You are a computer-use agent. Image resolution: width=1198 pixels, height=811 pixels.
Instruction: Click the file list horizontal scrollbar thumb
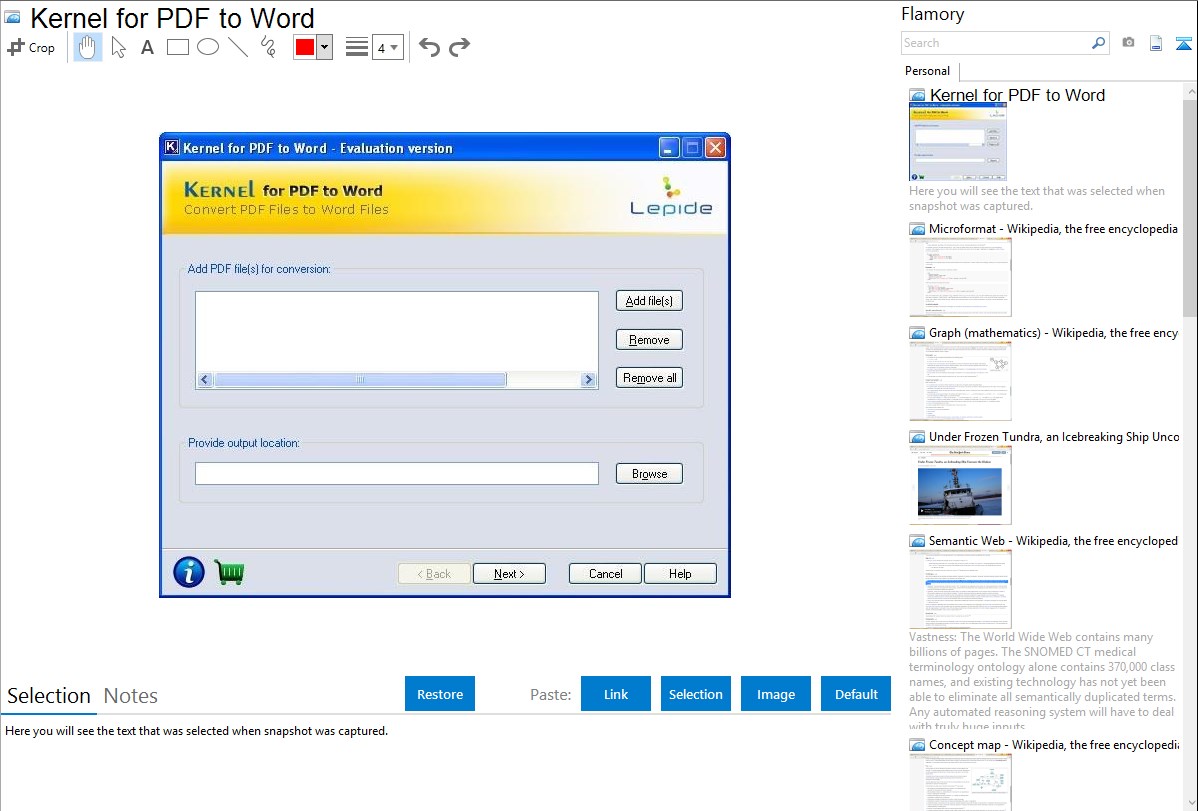[x=360, y=380]
